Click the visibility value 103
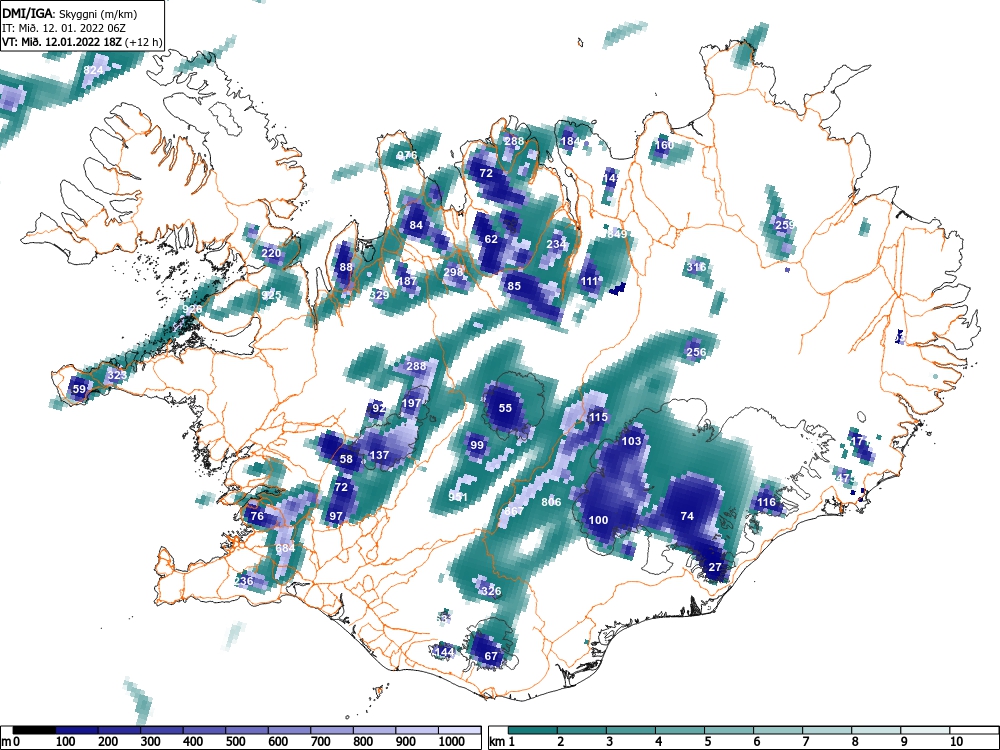The height and width of the screenshot is (750, 1000). click(631, 441)
